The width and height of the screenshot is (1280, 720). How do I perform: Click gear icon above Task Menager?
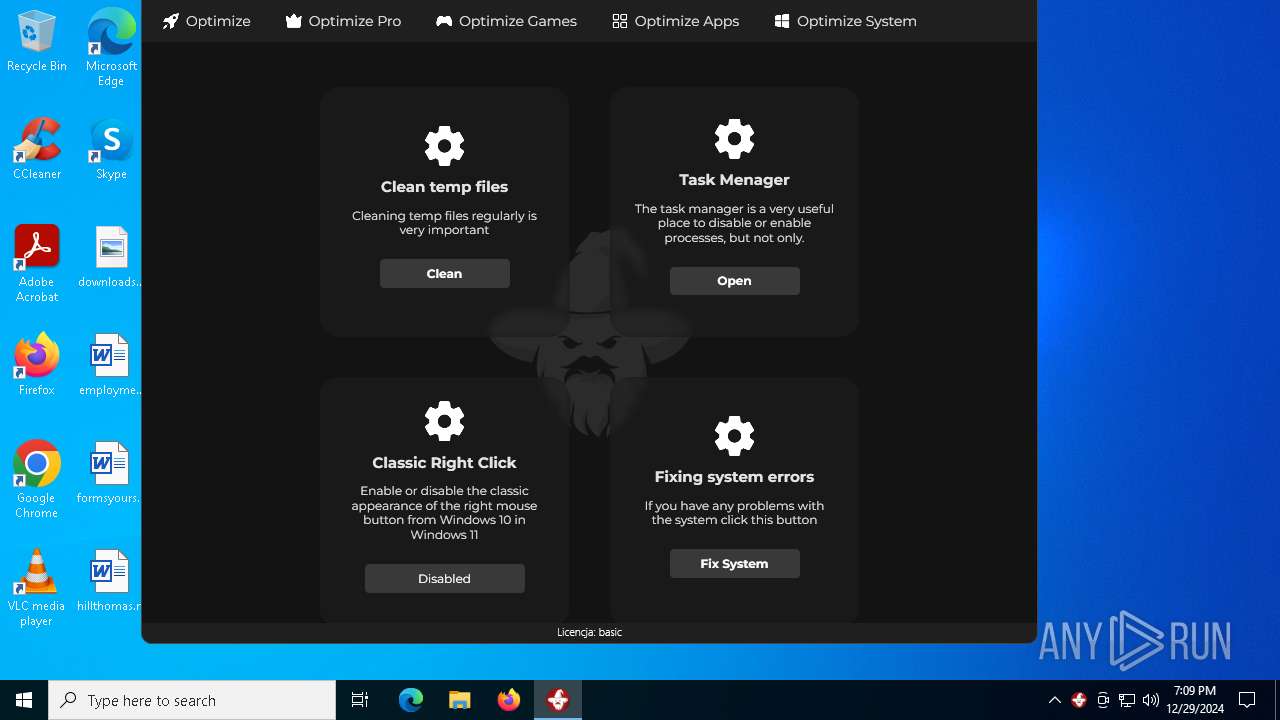735,139
